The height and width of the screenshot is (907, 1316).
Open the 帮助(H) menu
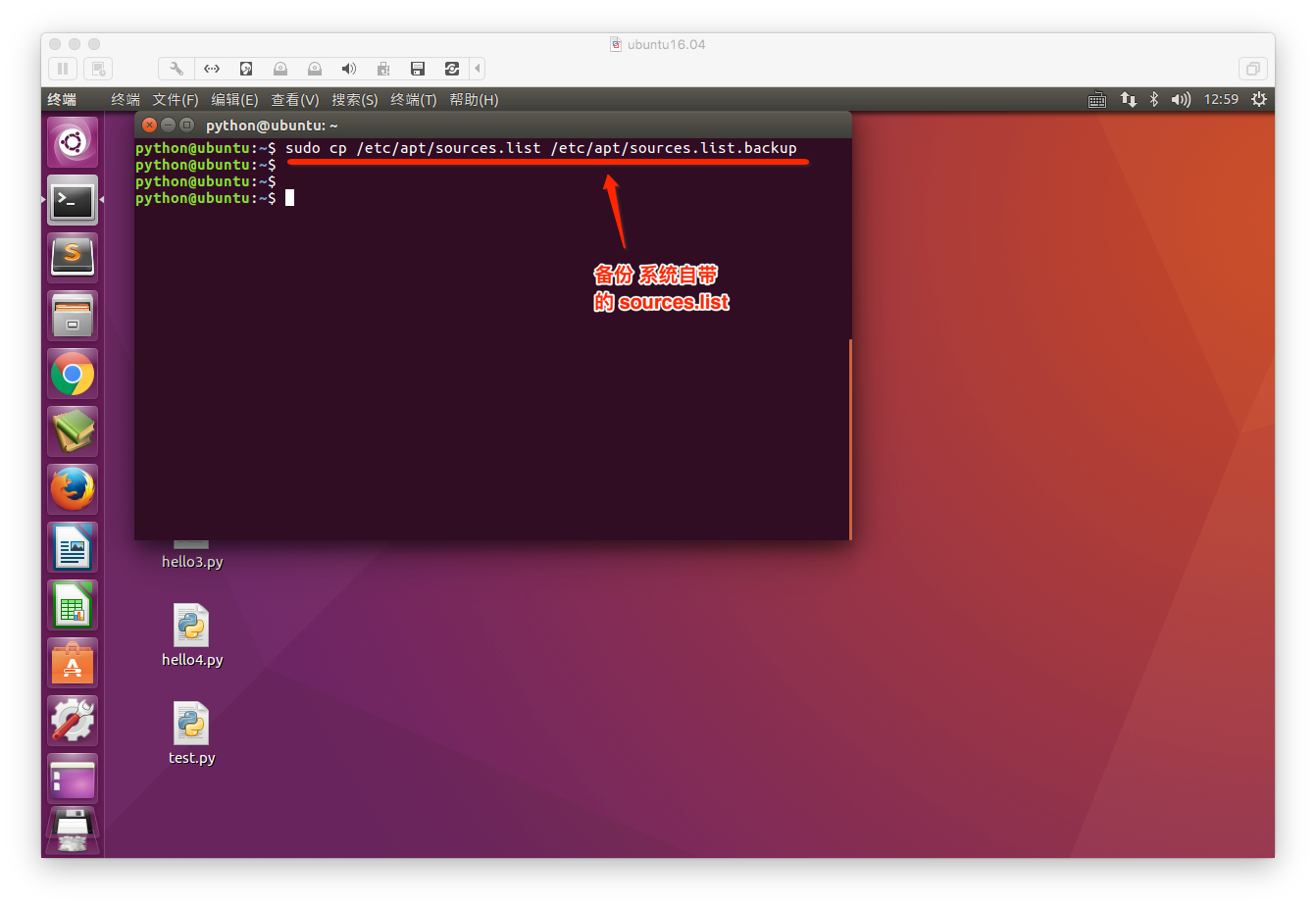pos(474,100)
